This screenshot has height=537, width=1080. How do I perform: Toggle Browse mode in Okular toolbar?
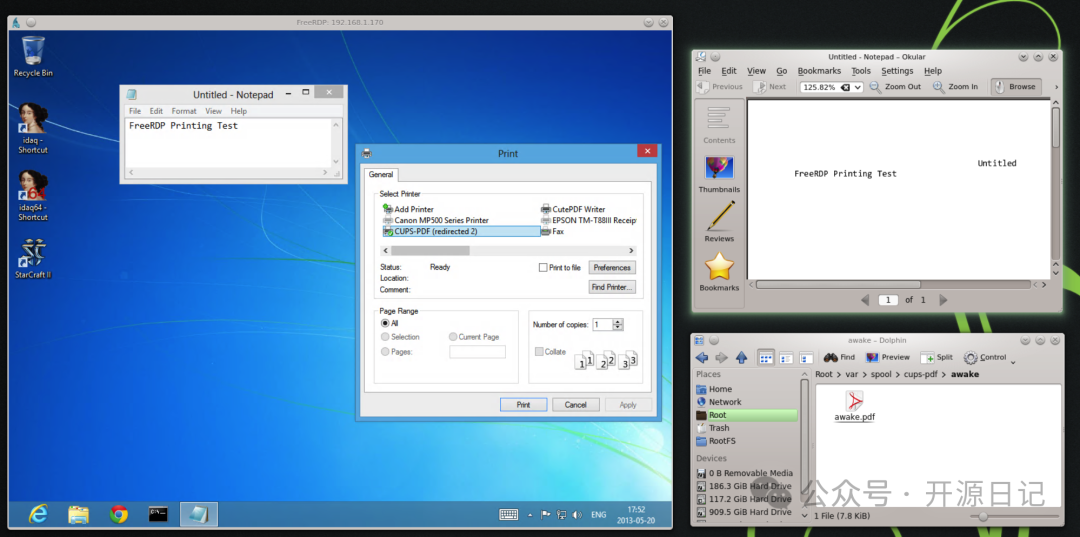pos(1015,87)
